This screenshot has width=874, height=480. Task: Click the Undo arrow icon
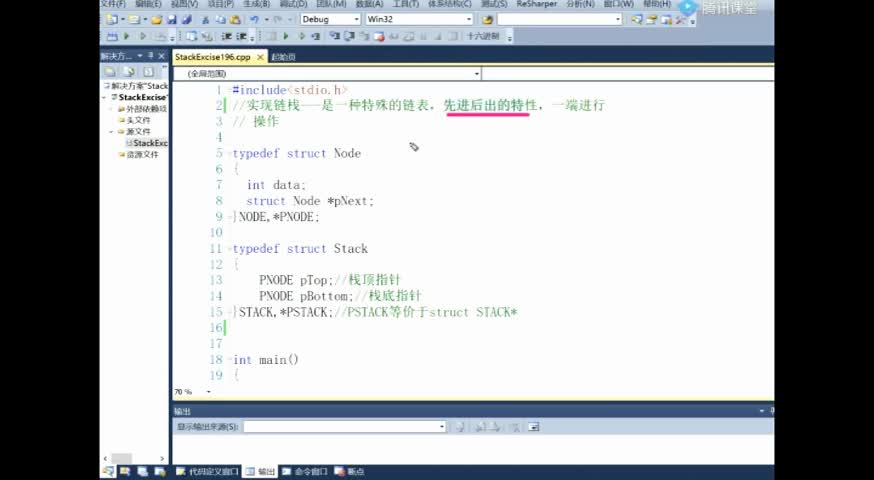pos(254,20)
